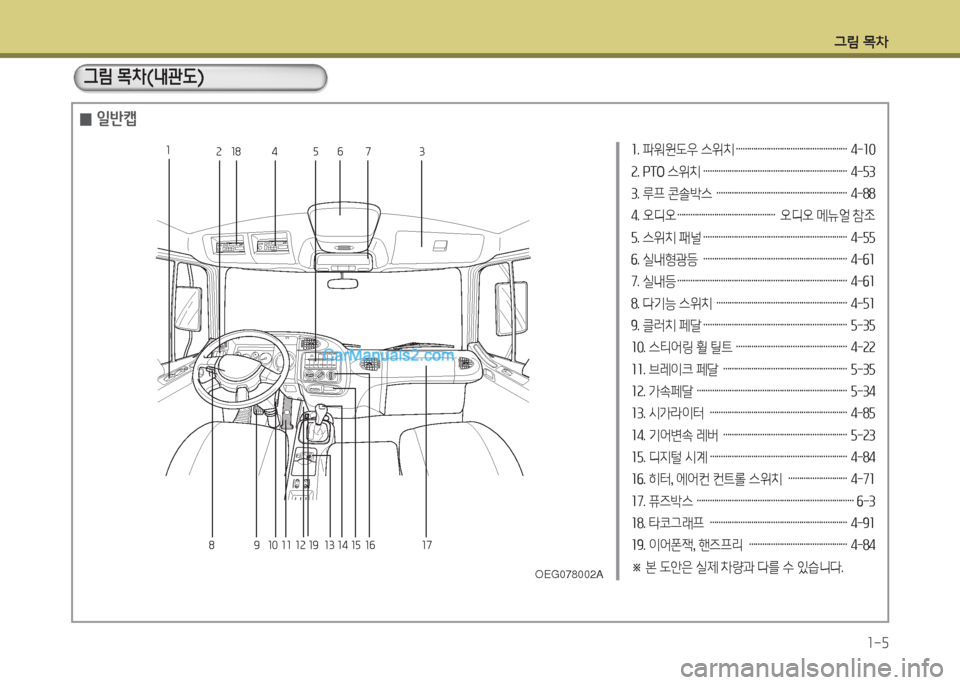The image size is (960, 685).
Task: Click page reference 6-3
Action: 866,501
